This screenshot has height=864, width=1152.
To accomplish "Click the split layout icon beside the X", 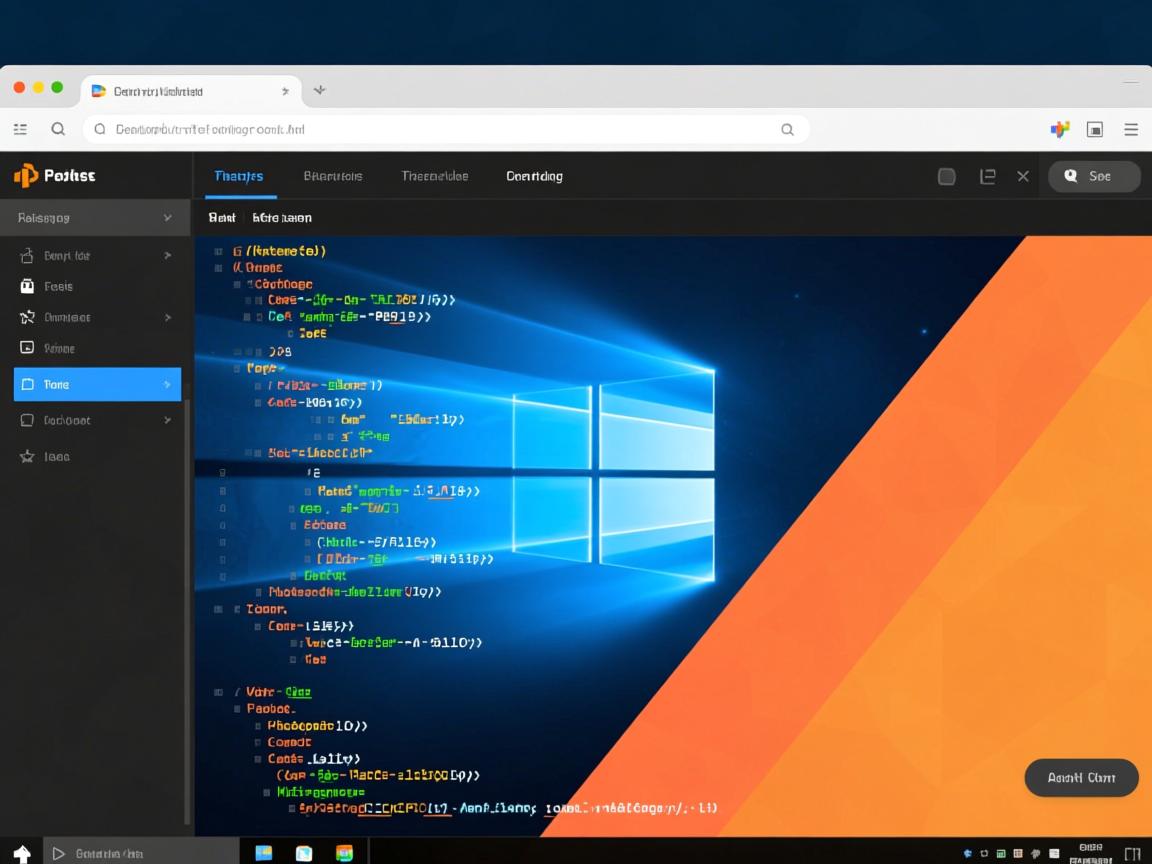I will 987,176.
